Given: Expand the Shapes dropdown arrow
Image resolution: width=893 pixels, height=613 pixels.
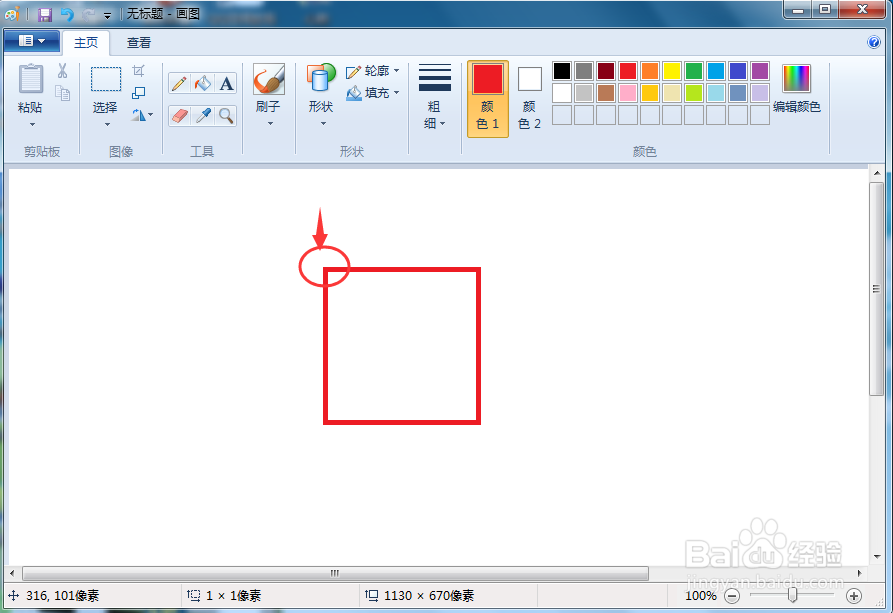Looking at the screenshot, I should (323, 124).
